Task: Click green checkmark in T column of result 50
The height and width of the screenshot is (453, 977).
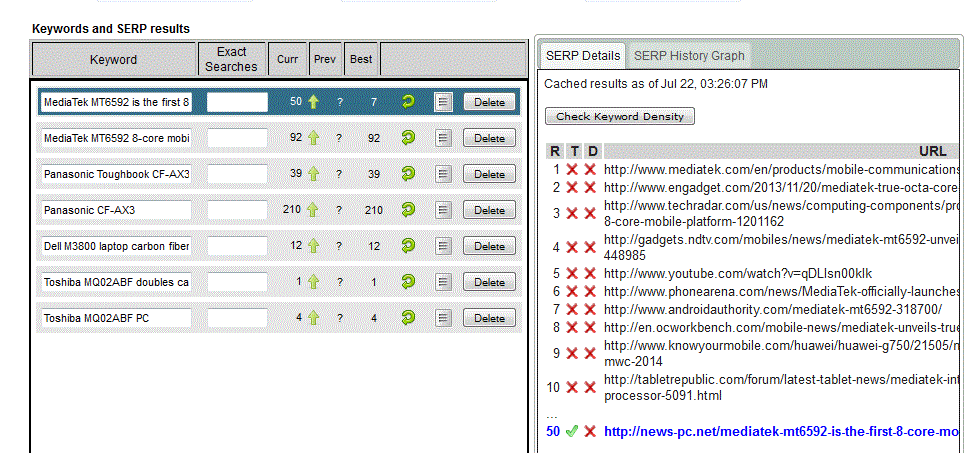Action: (572, 431)
